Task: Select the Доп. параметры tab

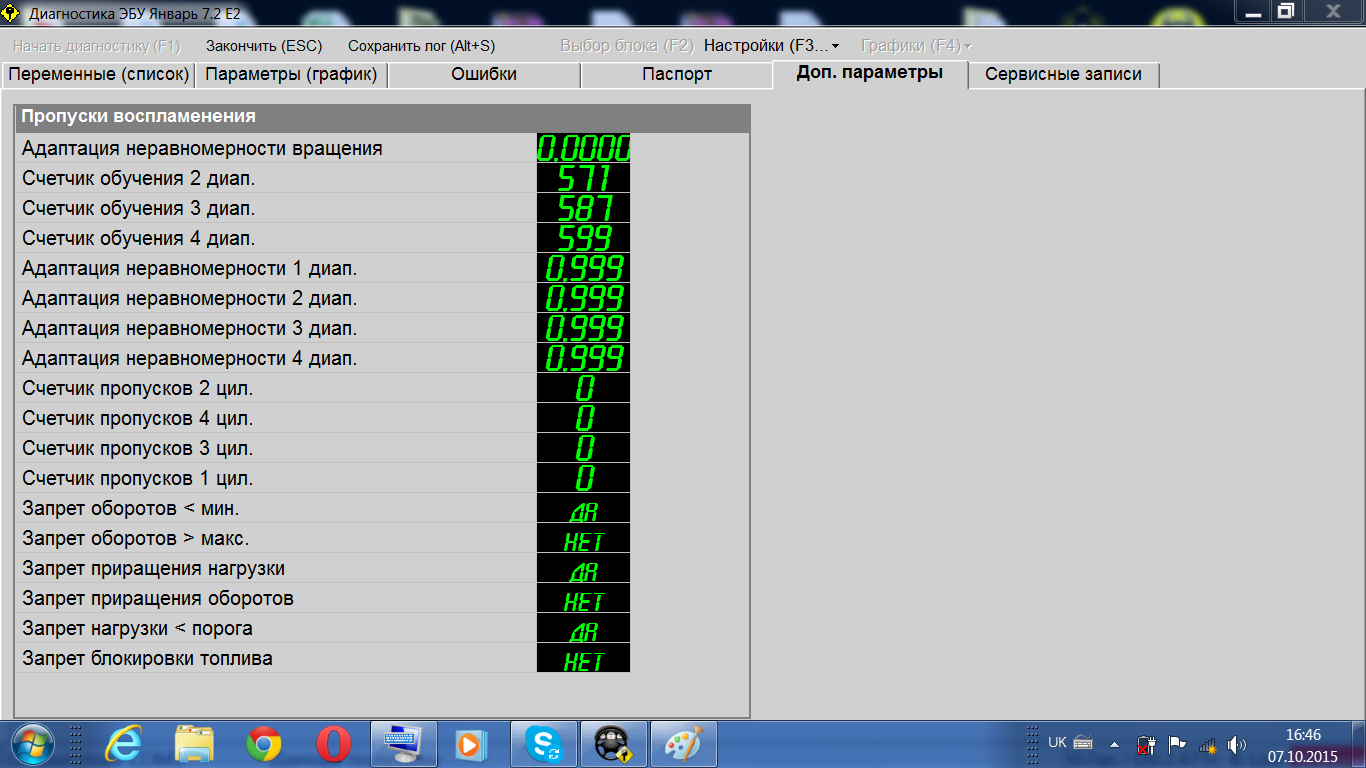Action: pos(870,74)
